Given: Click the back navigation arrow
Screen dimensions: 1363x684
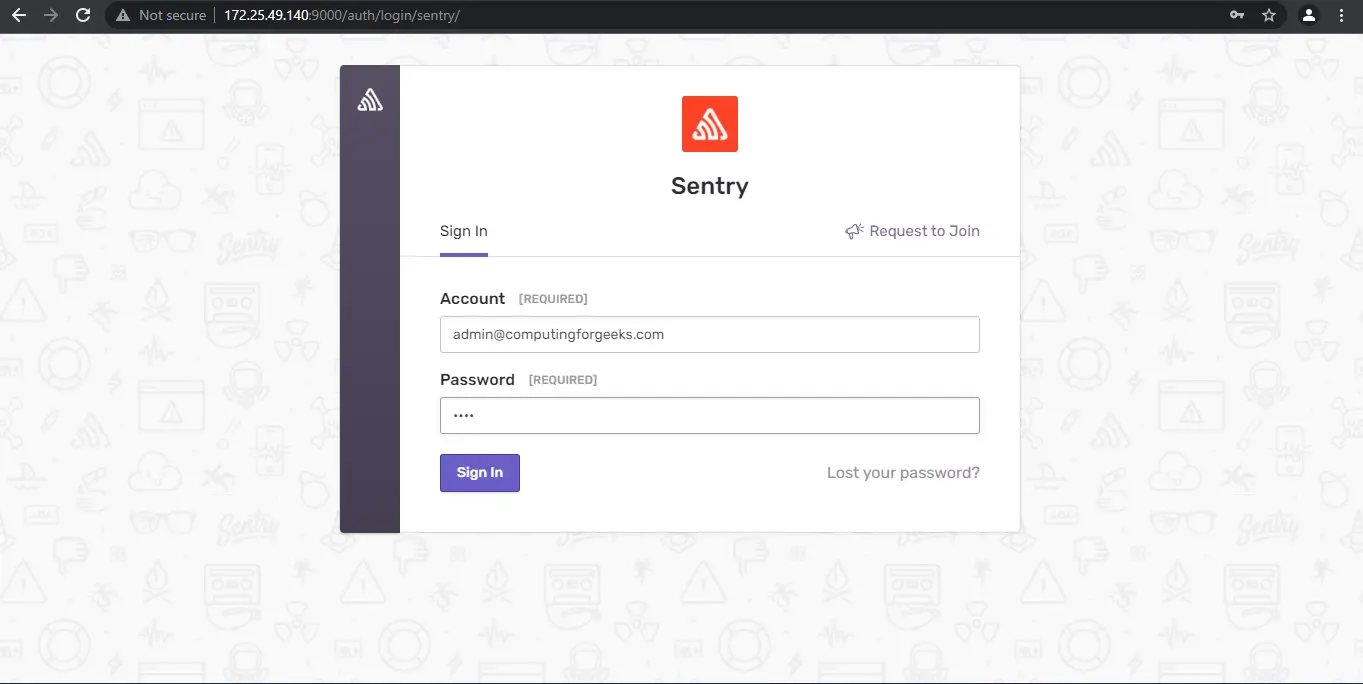Looking at the screenshot, I should (19, 15).
